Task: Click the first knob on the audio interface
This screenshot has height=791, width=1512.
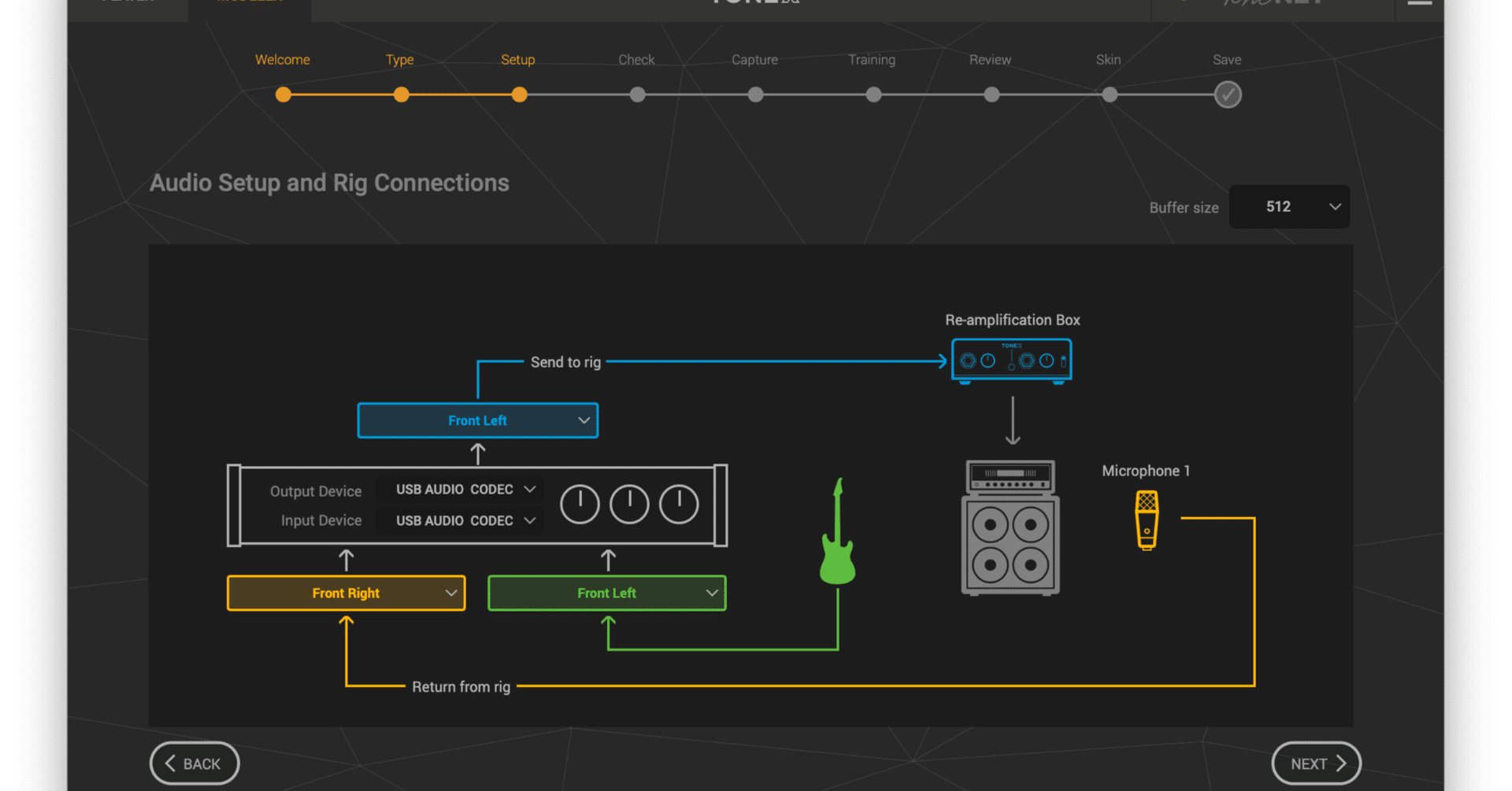Action: pyautogui.click(x=580, y=504)
